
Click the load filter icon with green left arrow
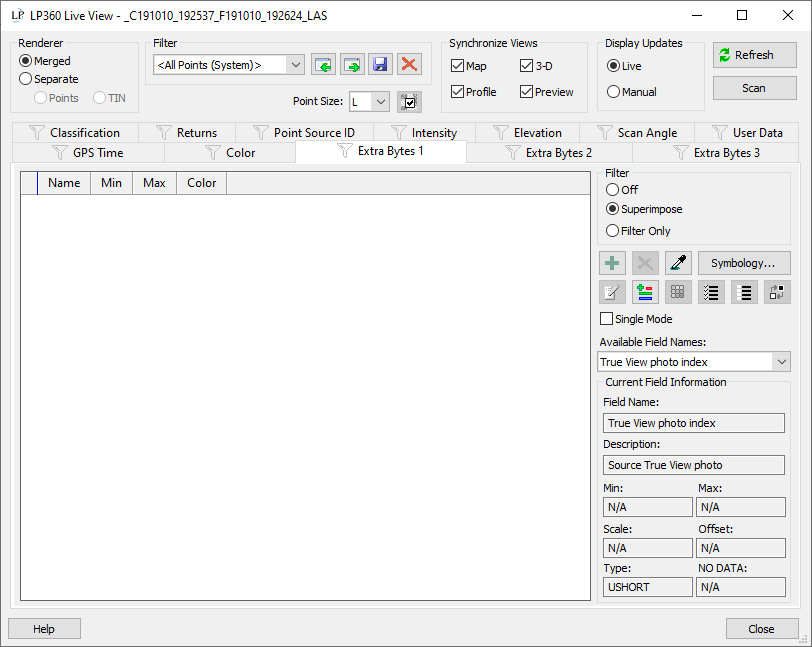(x=324, y=65)
